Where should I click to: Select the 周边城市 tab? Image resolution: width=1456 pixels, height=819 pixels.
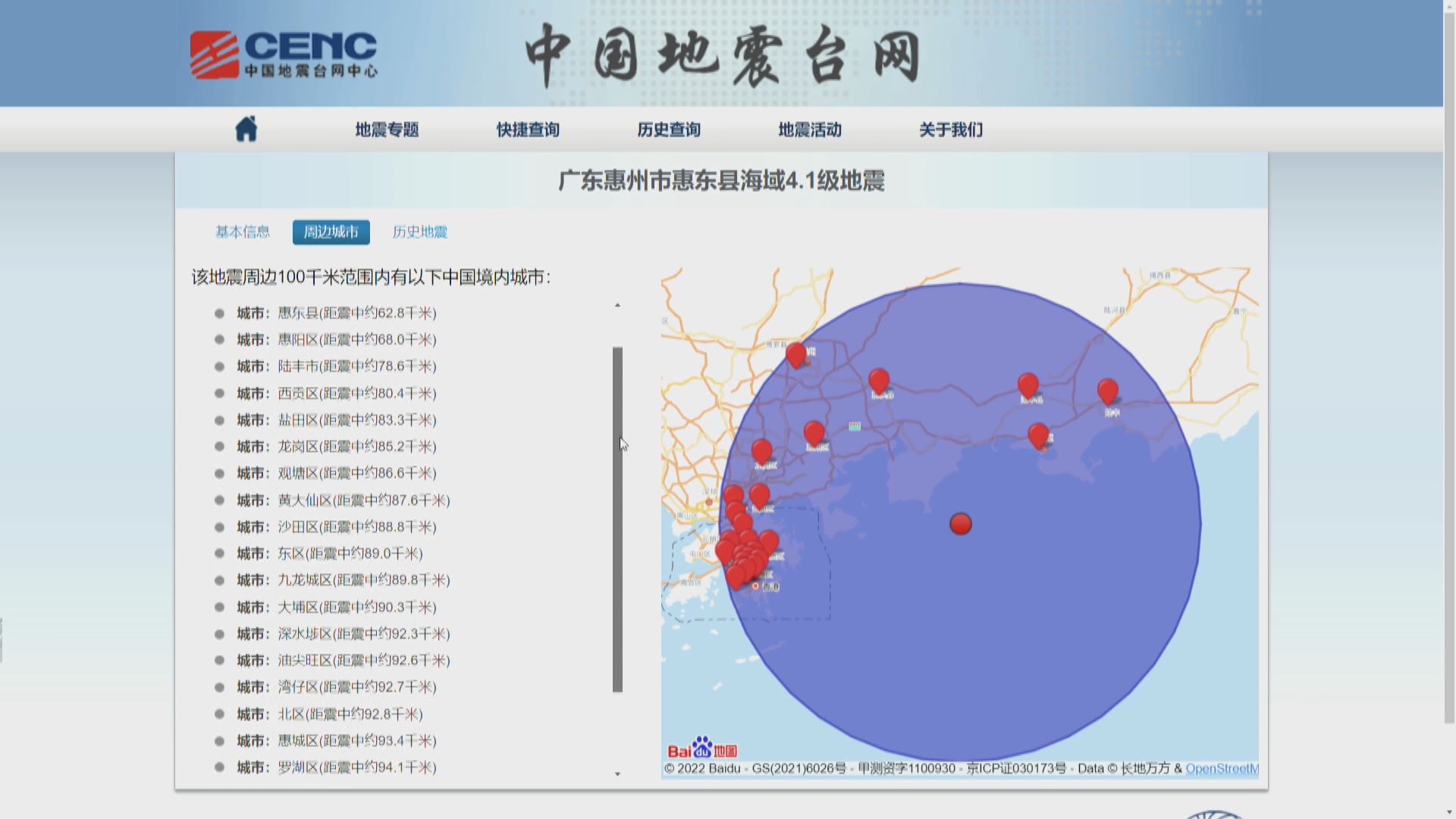pos(331,233)
